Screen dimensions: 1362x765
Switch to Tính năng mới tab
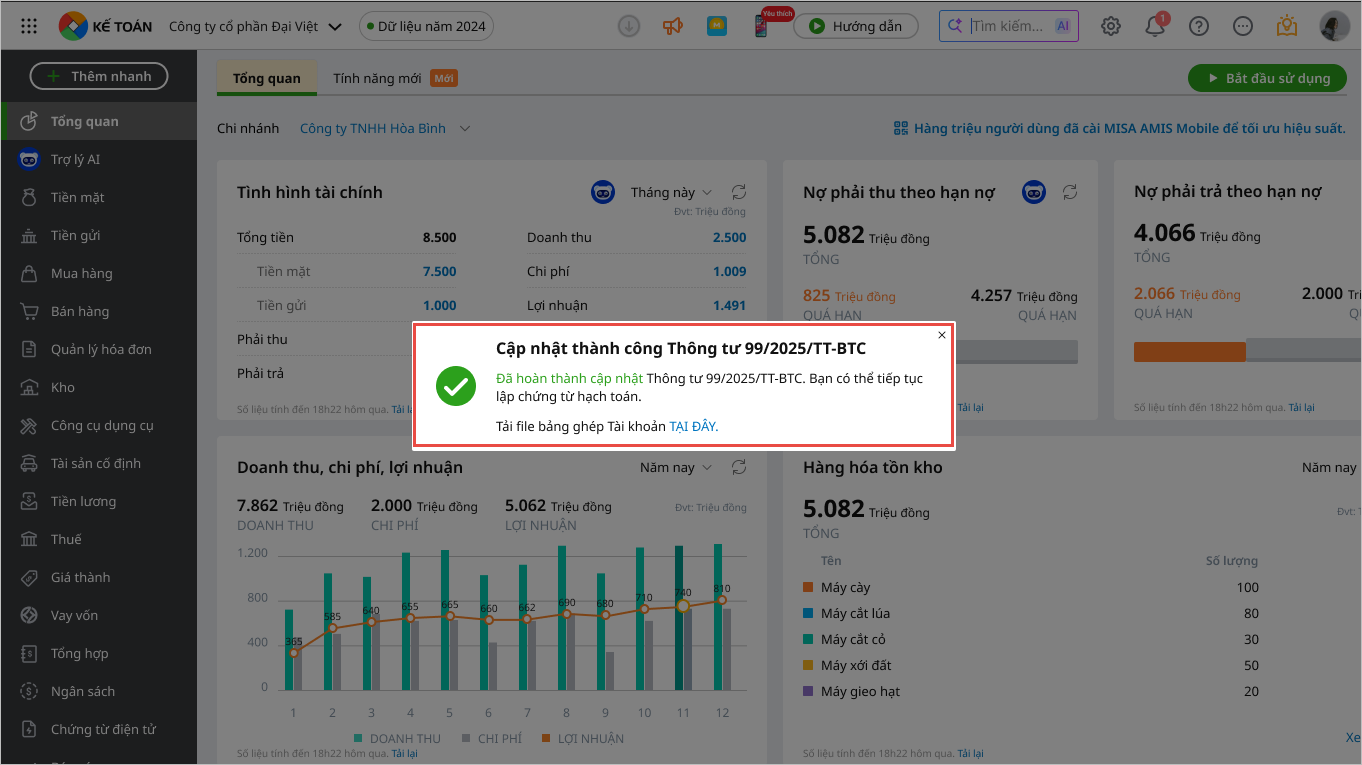pos(377,78)
